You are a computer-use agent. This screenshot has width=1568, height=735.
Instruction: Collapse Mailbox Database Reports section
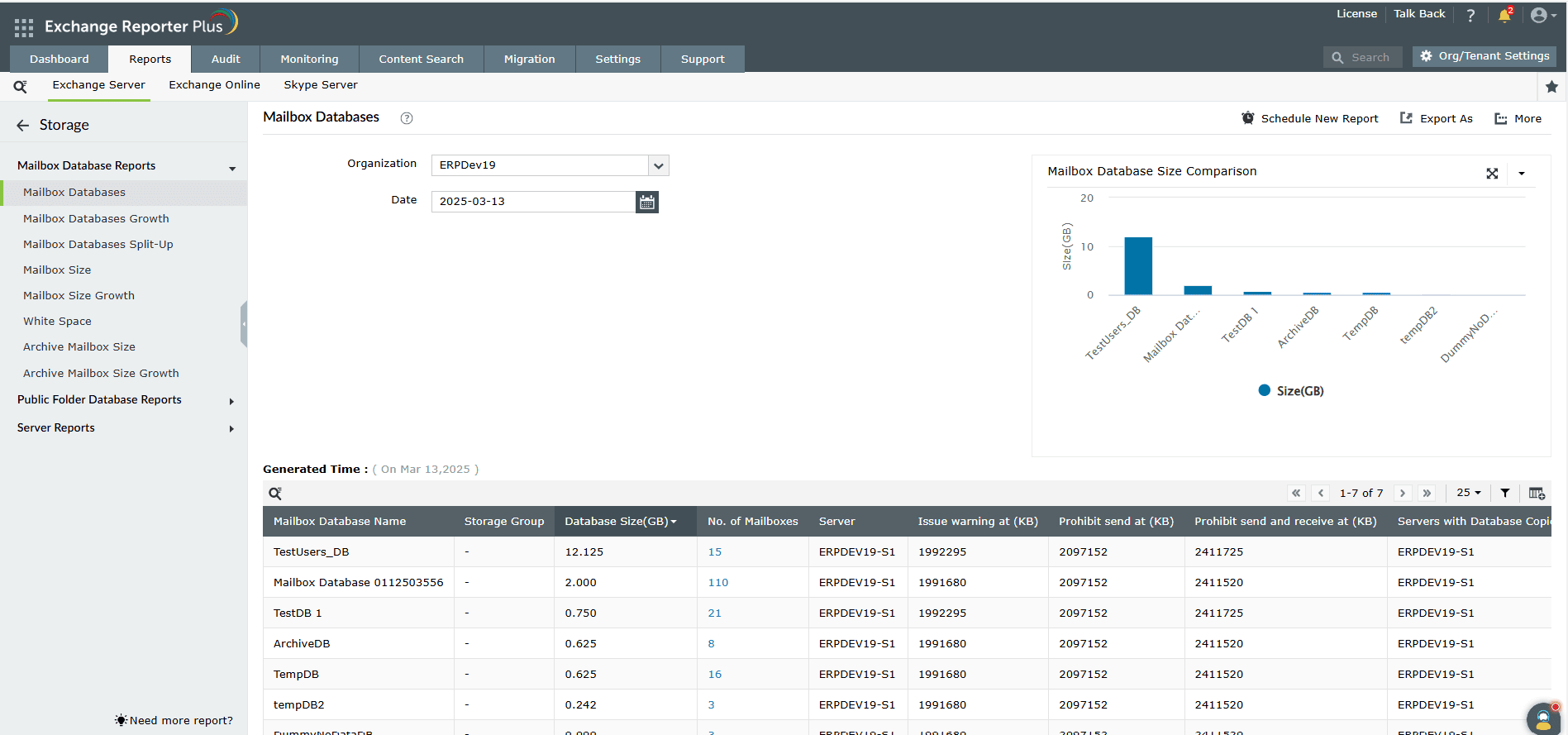(x=232, y=168)
